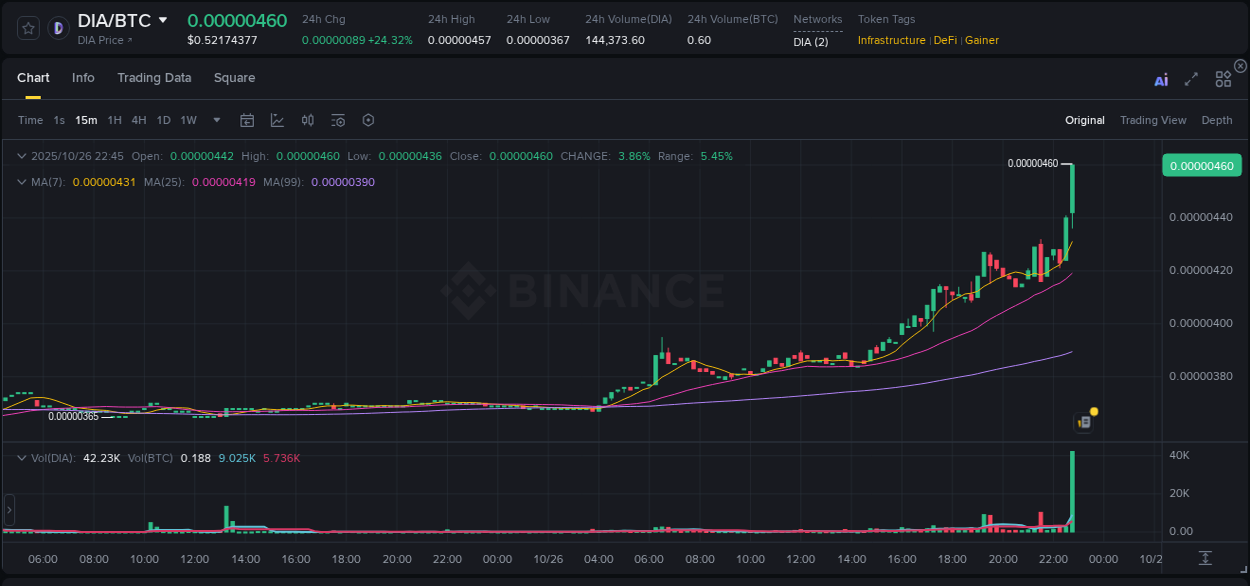The image size is (1250, 586).
Task: Expand the chart to fullscreen
Action: click(x=1191, y=79)
